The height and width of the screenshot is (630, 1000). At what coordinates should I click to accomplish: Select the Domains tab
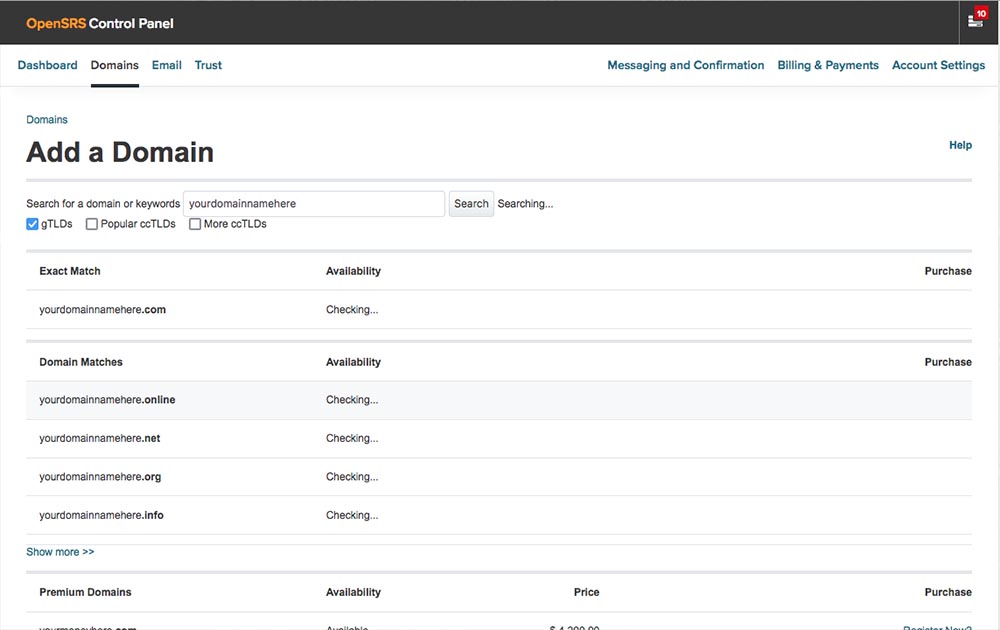click(x=114, y=65)
